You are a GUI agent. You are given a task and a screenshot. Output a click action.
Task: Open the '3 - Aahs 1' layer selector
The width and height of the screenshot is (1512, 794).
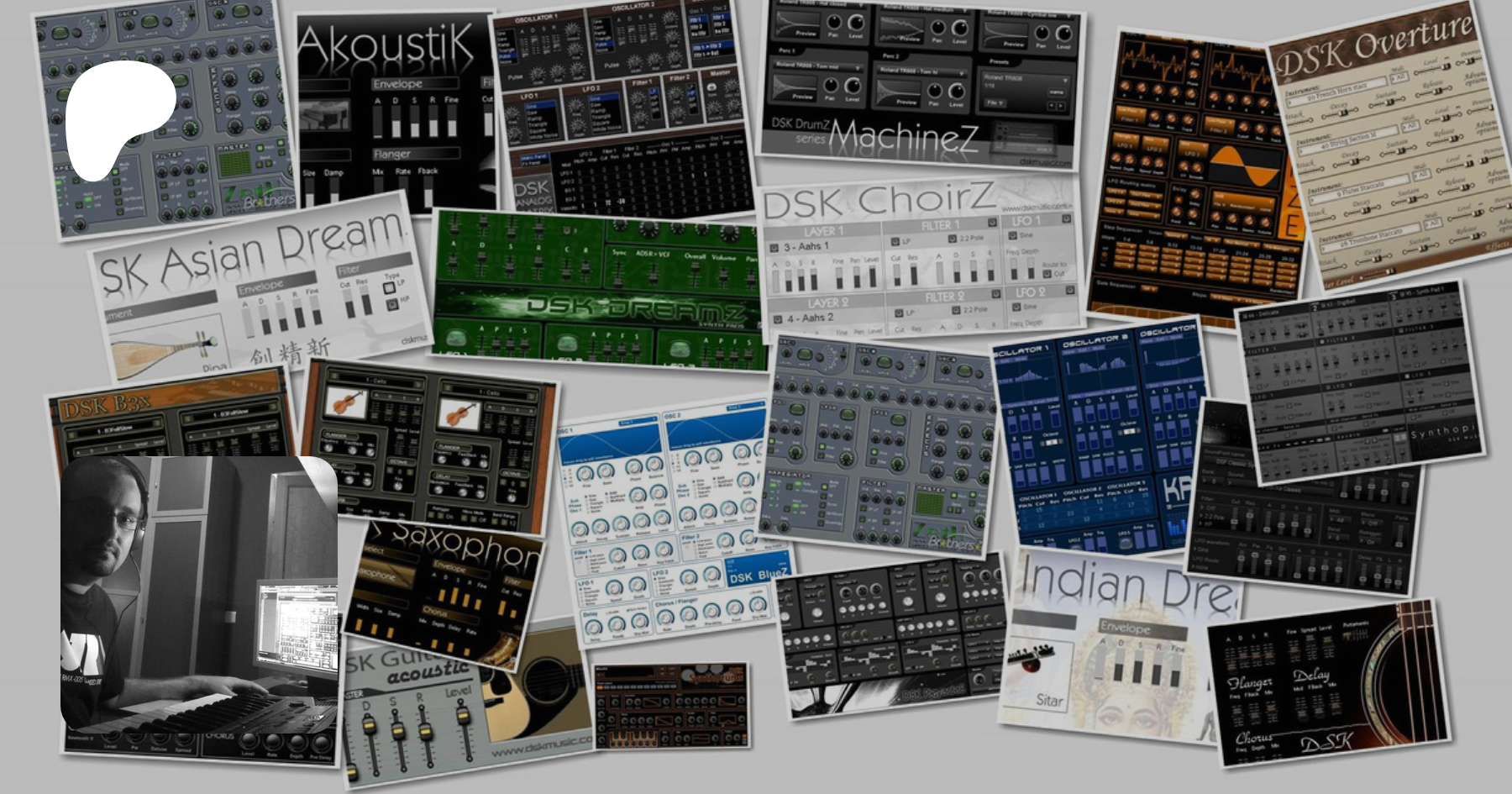tap(808, 246)
